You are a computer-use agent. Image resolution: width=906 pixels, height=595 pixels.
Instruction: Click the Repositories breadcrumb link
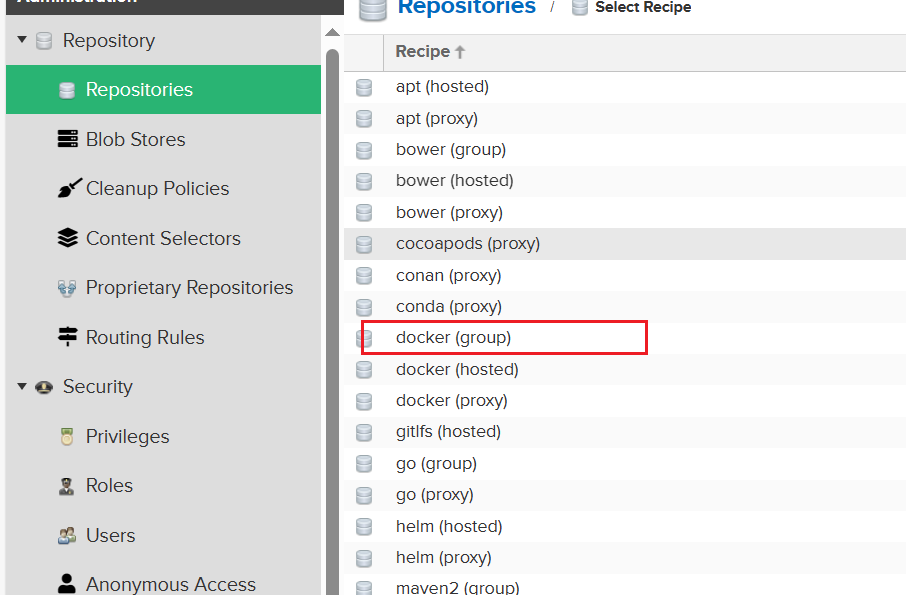tap(466, 8)
